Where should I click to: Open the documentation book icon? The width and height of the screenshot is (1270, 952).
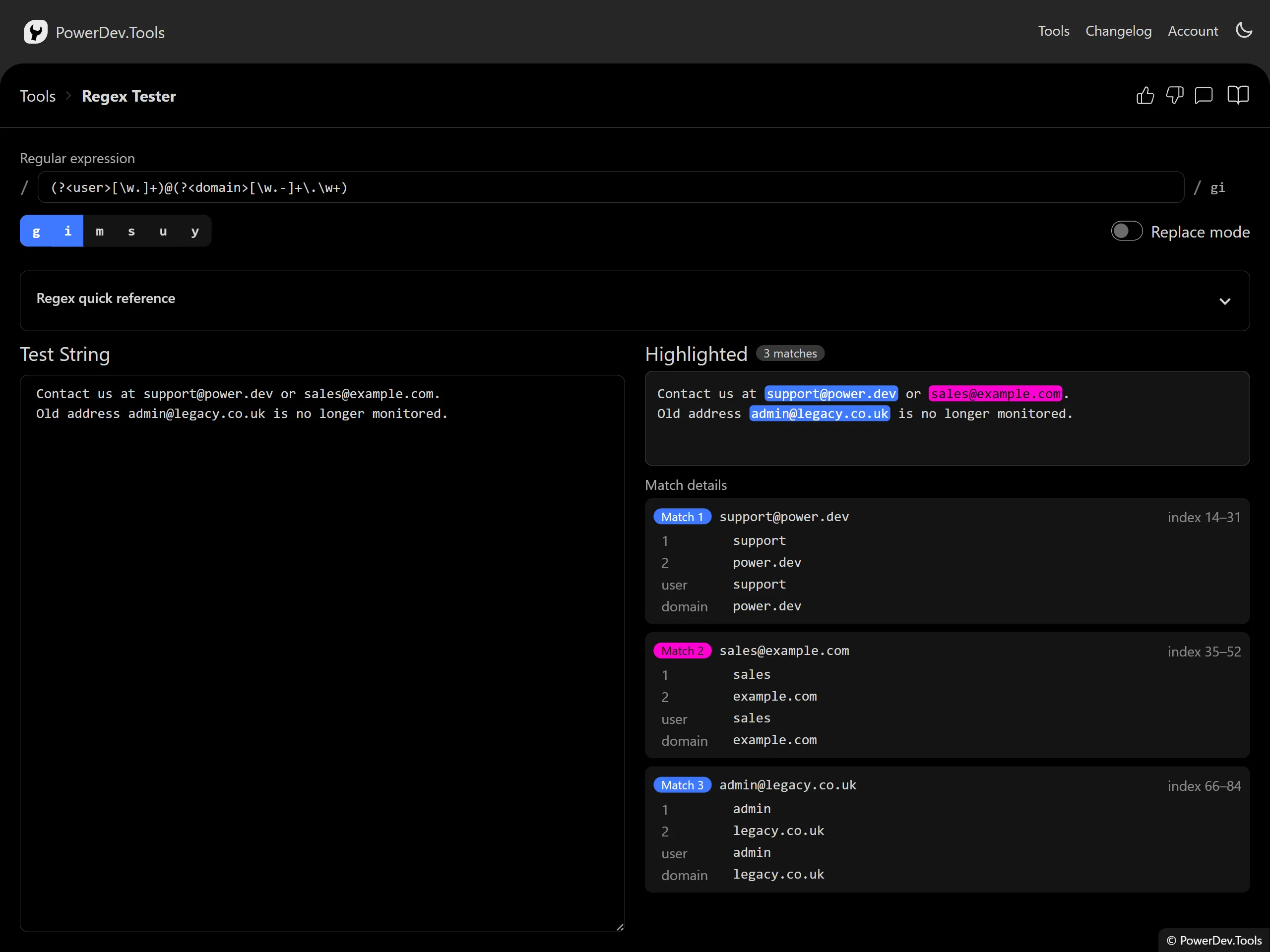(x=1238, y=95)
